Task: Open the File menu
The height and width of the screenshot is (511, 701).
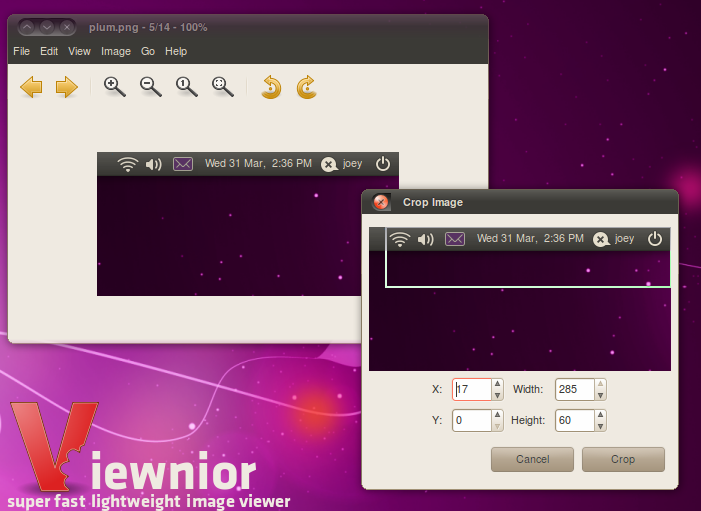Action: pyautogui.click(x=21, y=51)
